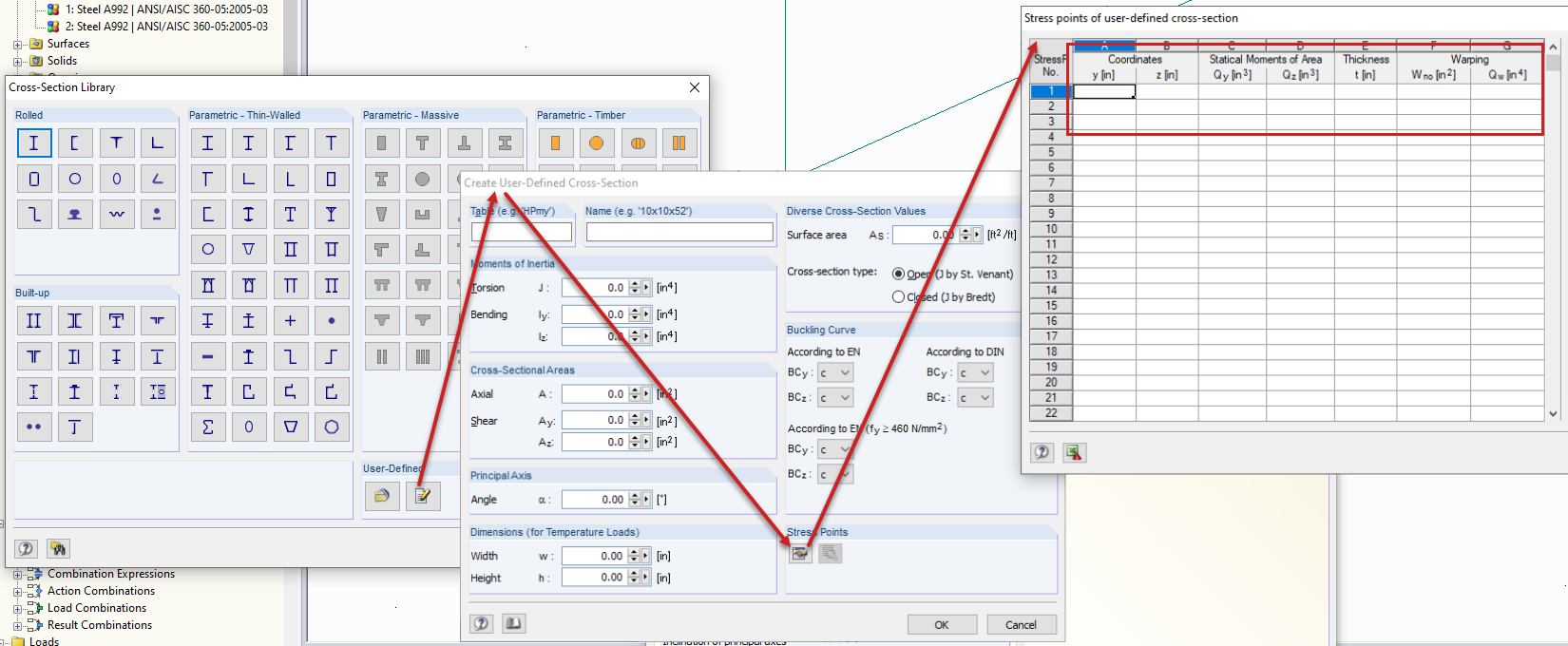Choose the timber double-rectangle composite section icon
Screen dimensions: 1568x646
coord(679,143)
